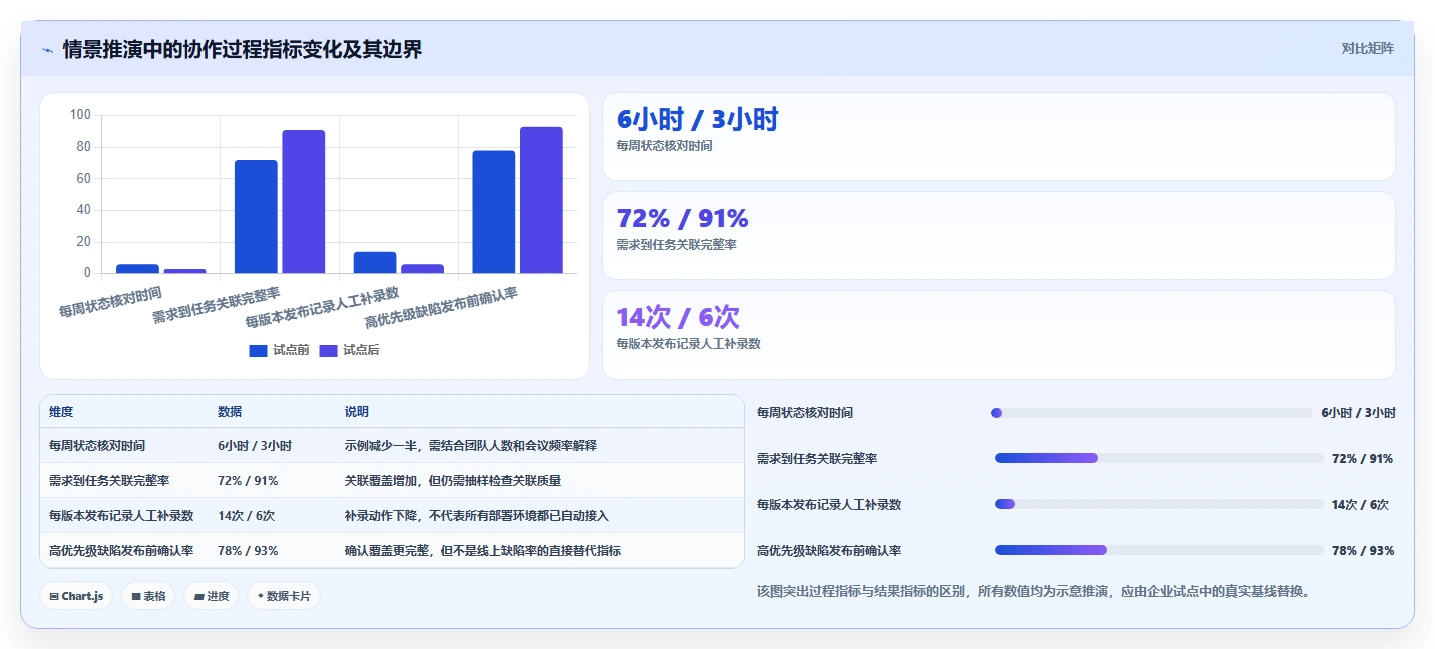The image size is (1435, 649).
Task: Toggle the 试点前 legend entry
Action: [279, 350]
